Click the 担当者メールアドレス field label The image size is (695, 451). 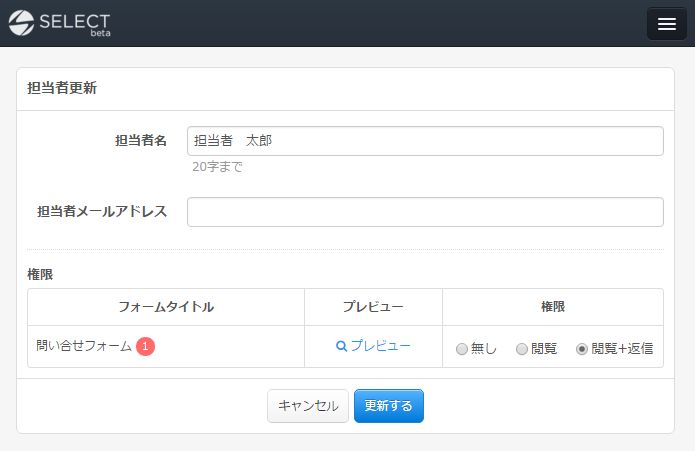tap(102, 212)
